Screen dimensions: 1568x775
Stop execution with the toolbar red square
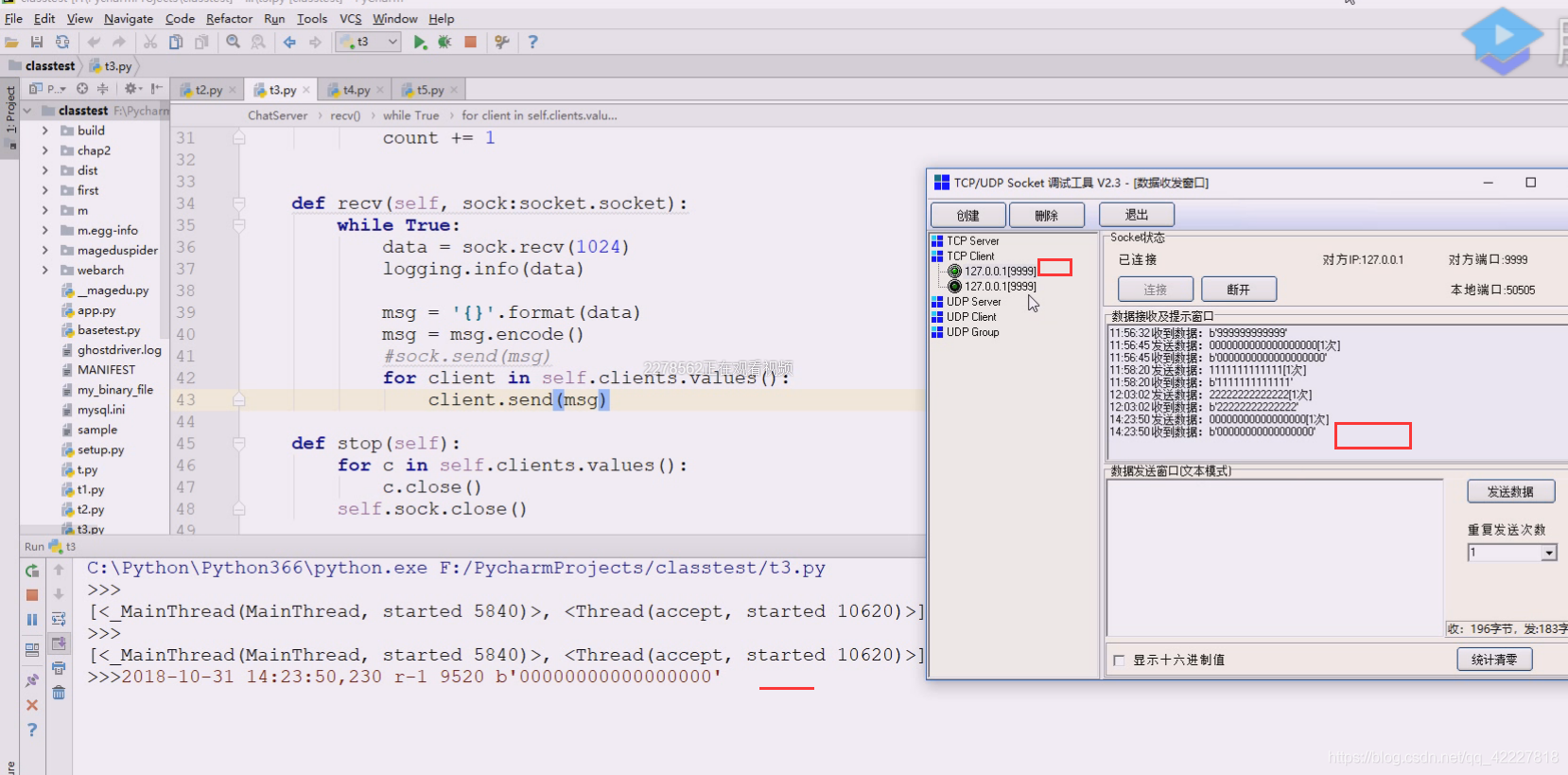(470, 42)
